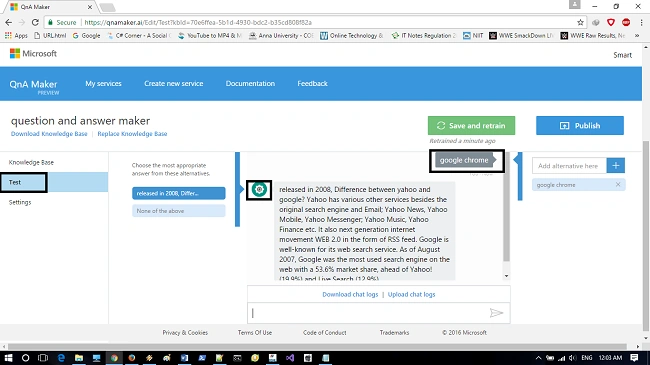Click the page horizontal scrollbar
Screen dimensions: 650x365
point(317,346)
